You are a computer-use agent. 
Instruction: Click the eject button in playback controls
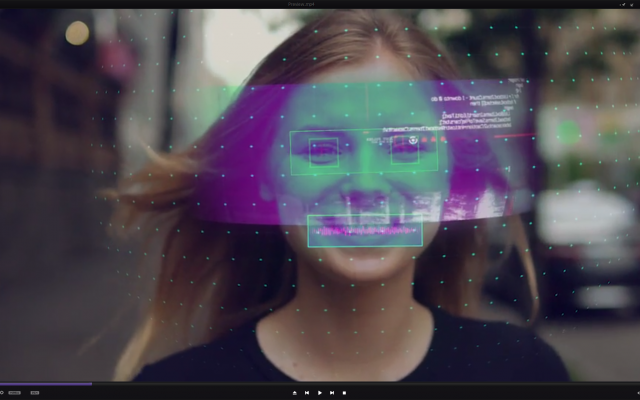(295, 393)
